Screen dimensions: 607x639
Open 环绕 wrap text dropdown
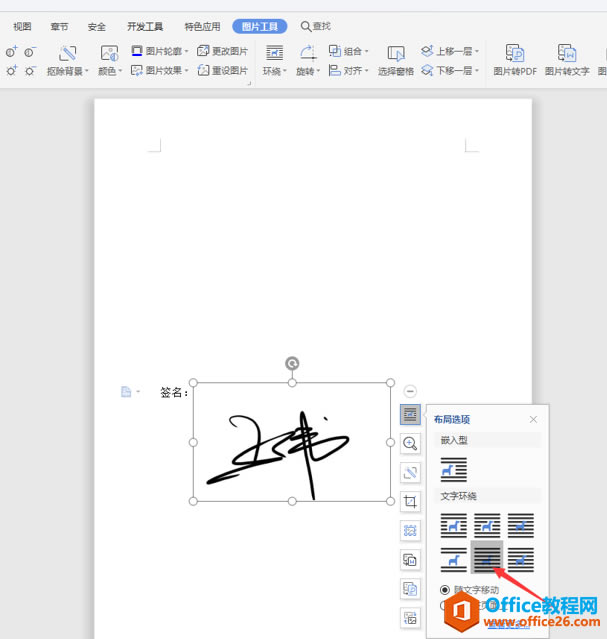[x=274, y=61]
